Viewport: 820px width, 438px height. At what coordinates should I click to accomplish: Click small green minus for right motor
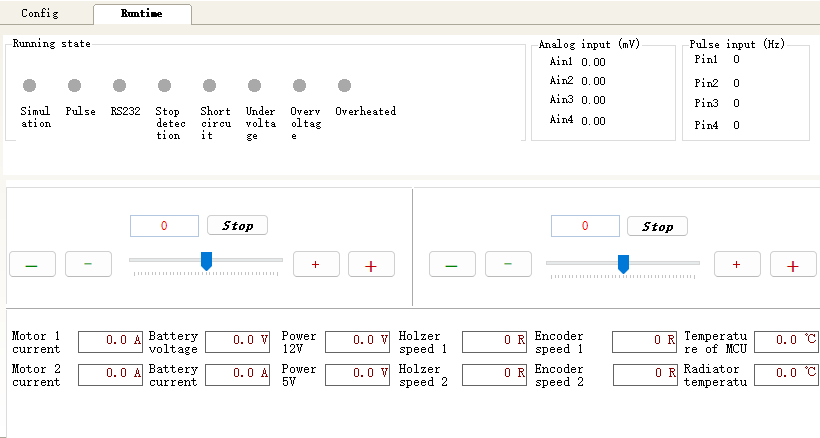[x=508, y=265]
